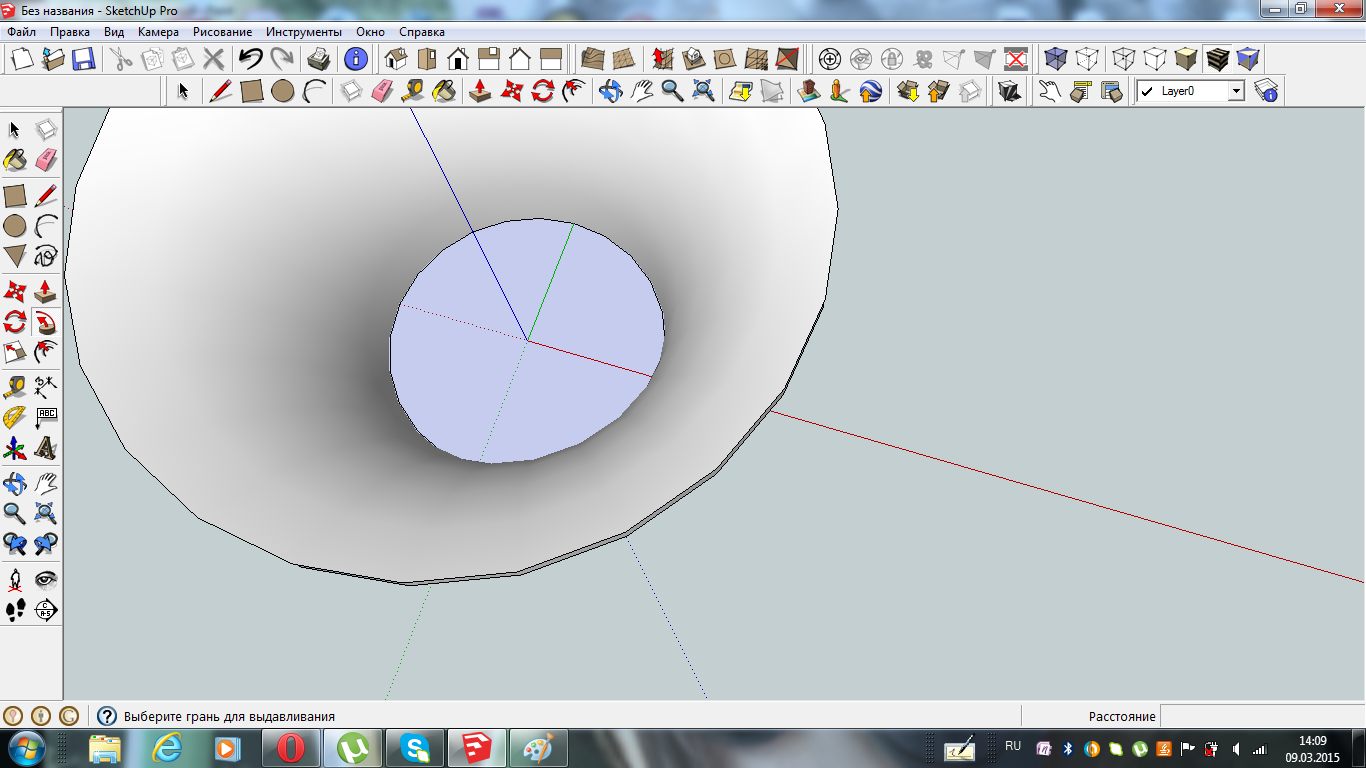The width and height of the screenshot is (1366, 768).
Task: Click the Freehand drawing tool
Action: click(46, 257)
